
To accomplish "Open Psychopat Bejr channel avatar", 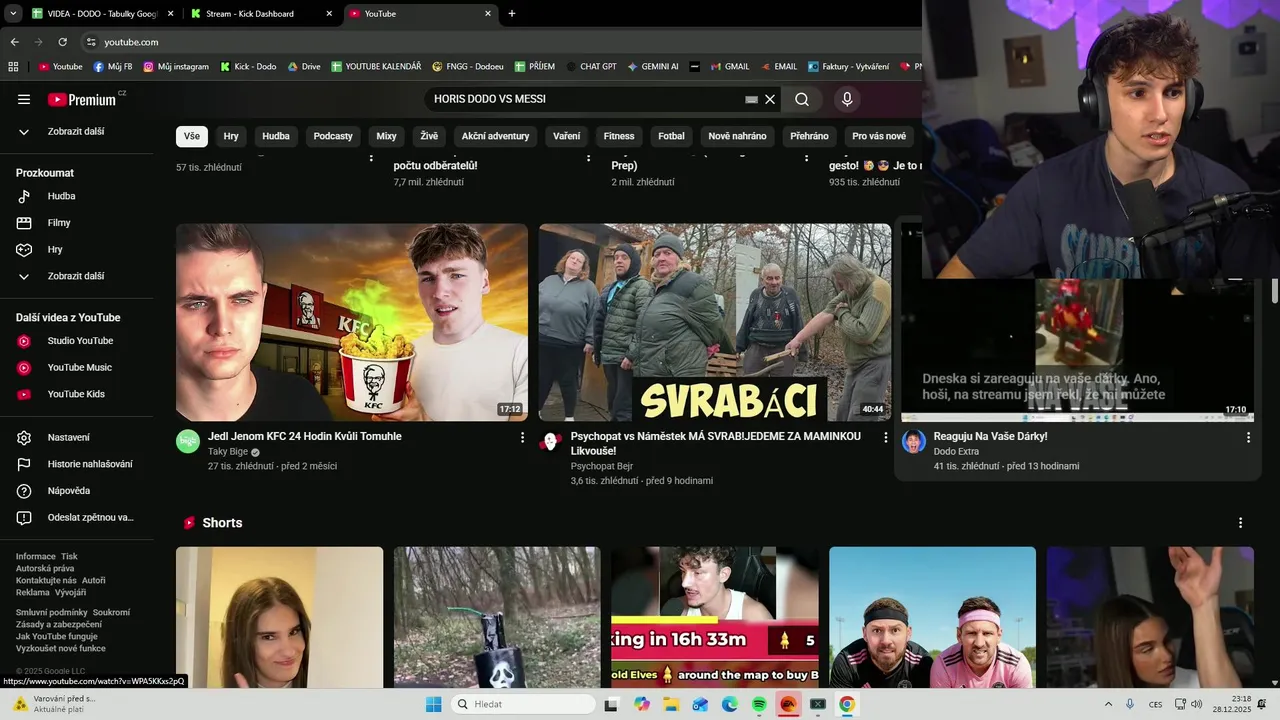I will [551, 441].
